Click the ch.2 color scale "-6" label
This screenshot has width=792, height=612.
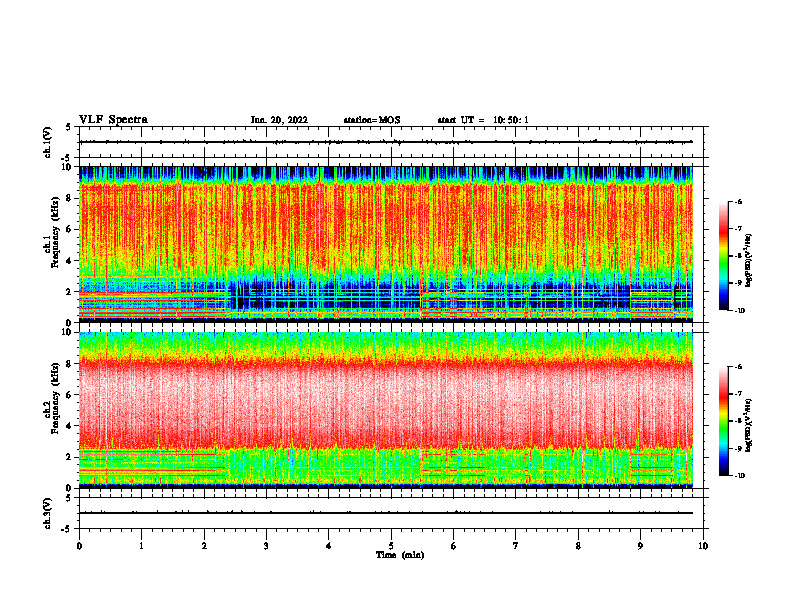739,367
